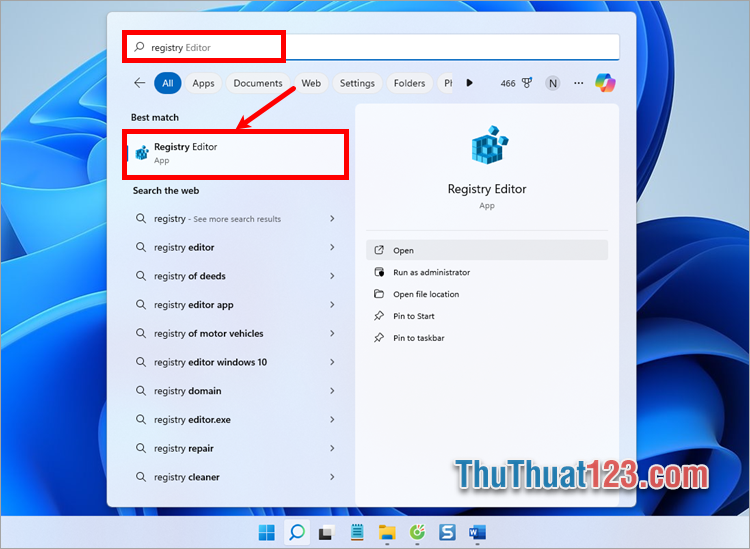
Task: Select 'registry editor' web suggestion text
Action: click(x=184, y=247)
